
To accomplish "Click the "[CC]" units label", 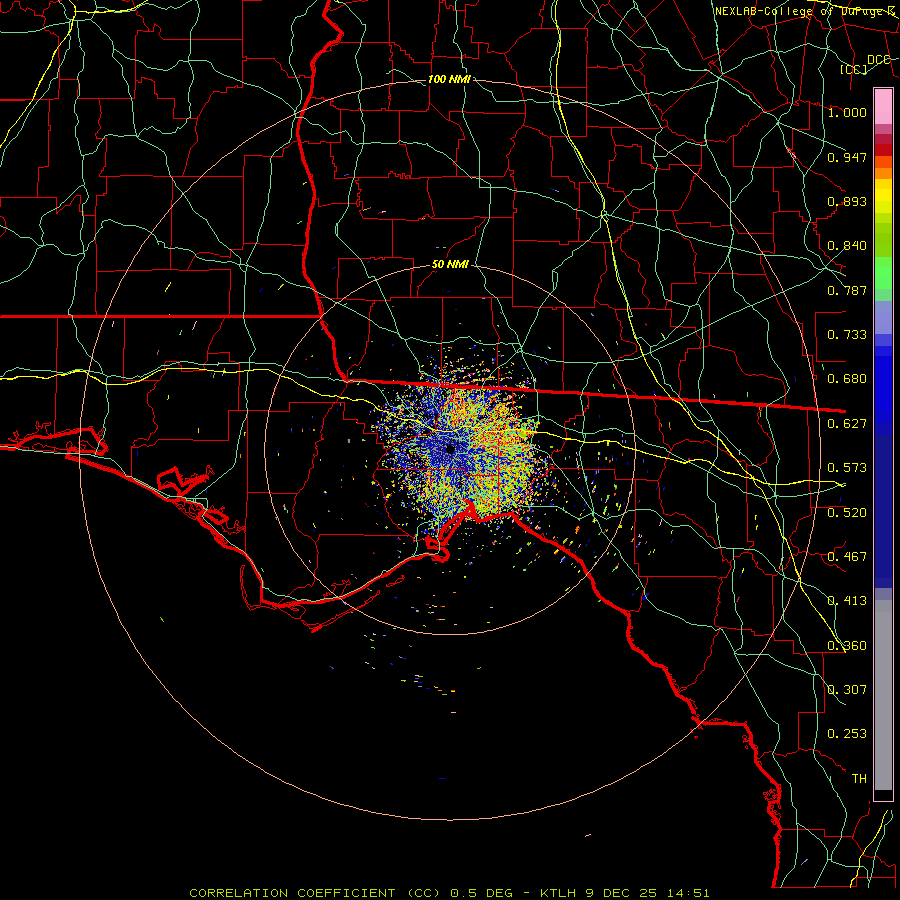I will point(854,69).
